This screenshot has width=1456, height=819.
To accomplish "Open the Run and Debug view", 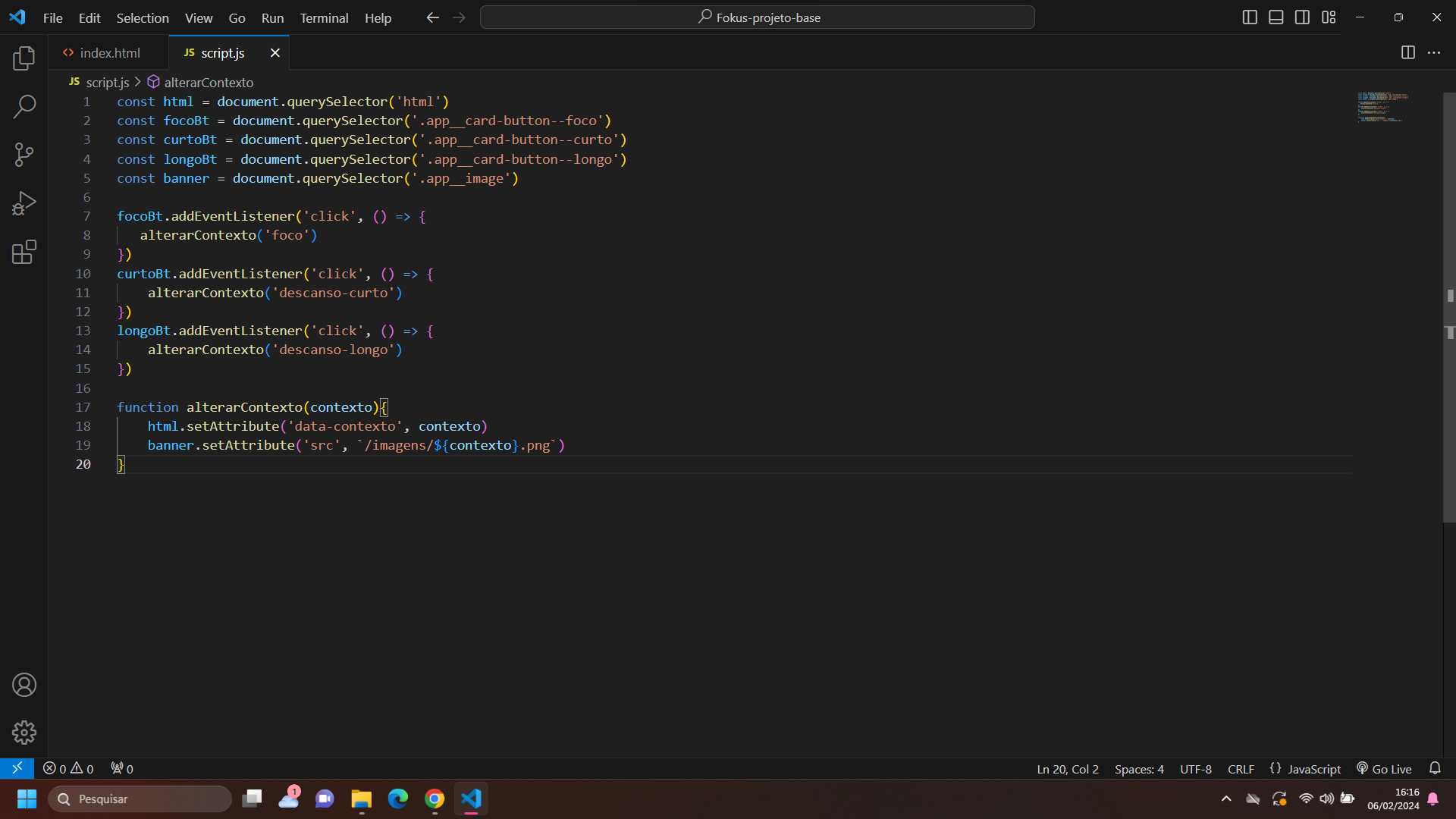I will coord(24,204).
